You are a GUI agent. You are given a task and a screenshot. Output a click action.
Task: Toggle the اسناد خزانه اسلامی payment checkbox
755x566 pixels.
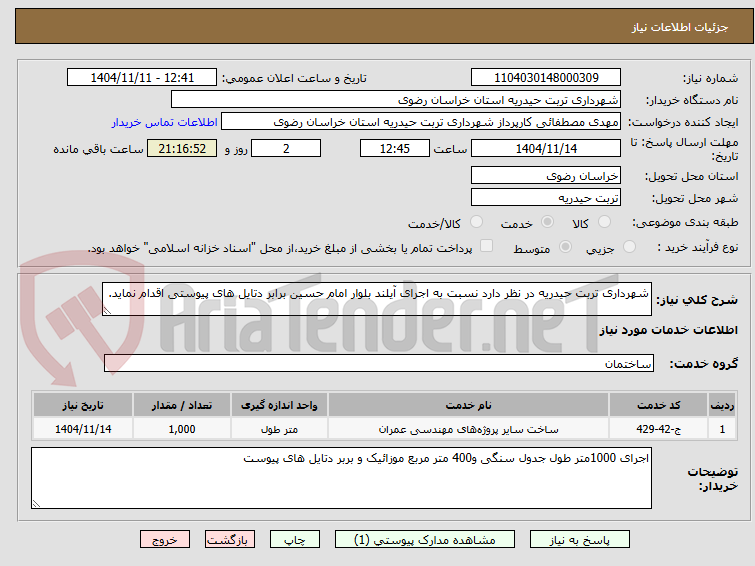tap(486, 246)
